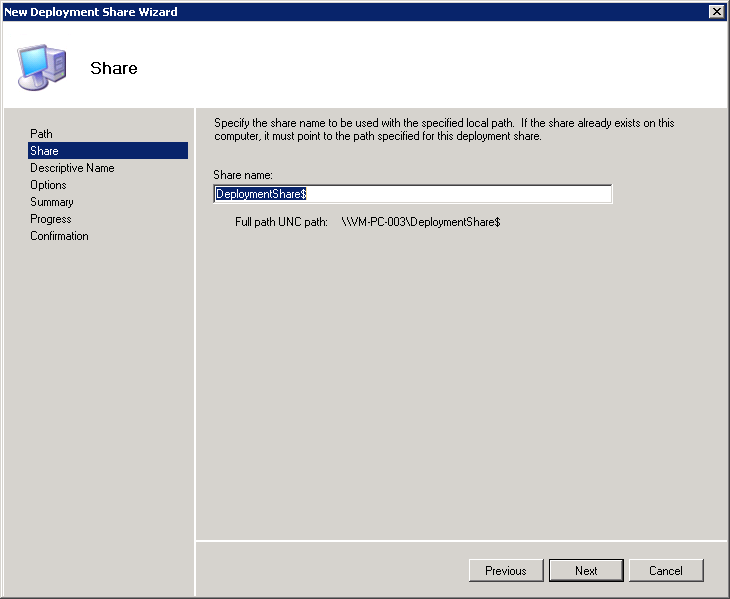This screenshot has width=730, height=599.
Task: Click the "Share name:" field label
Action: (243, 175)
